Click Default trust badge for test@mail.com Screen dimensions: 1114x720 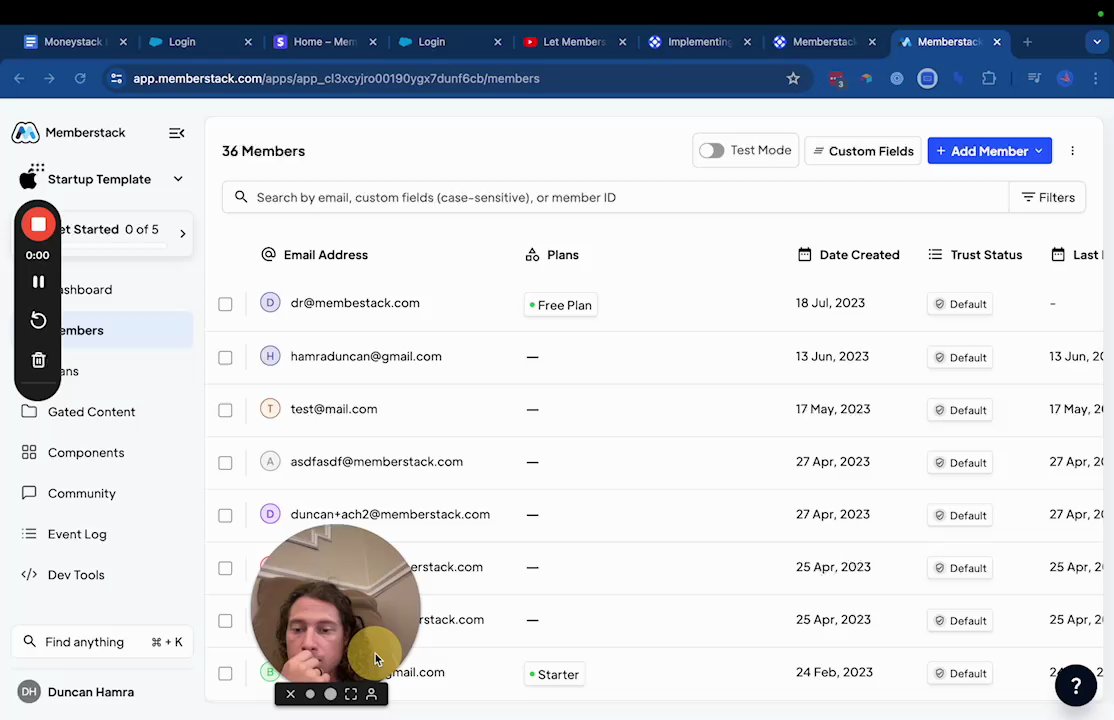pos(960,410)
